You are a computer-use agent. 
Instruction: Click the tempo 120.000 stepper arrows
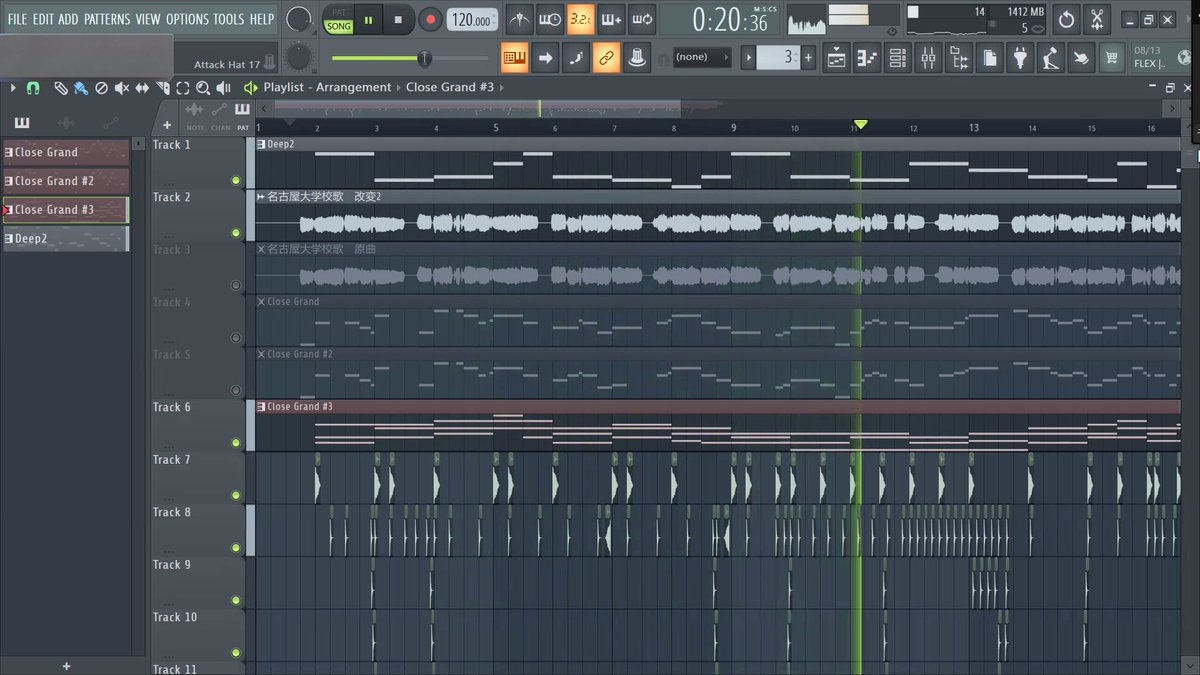[495, 19]
